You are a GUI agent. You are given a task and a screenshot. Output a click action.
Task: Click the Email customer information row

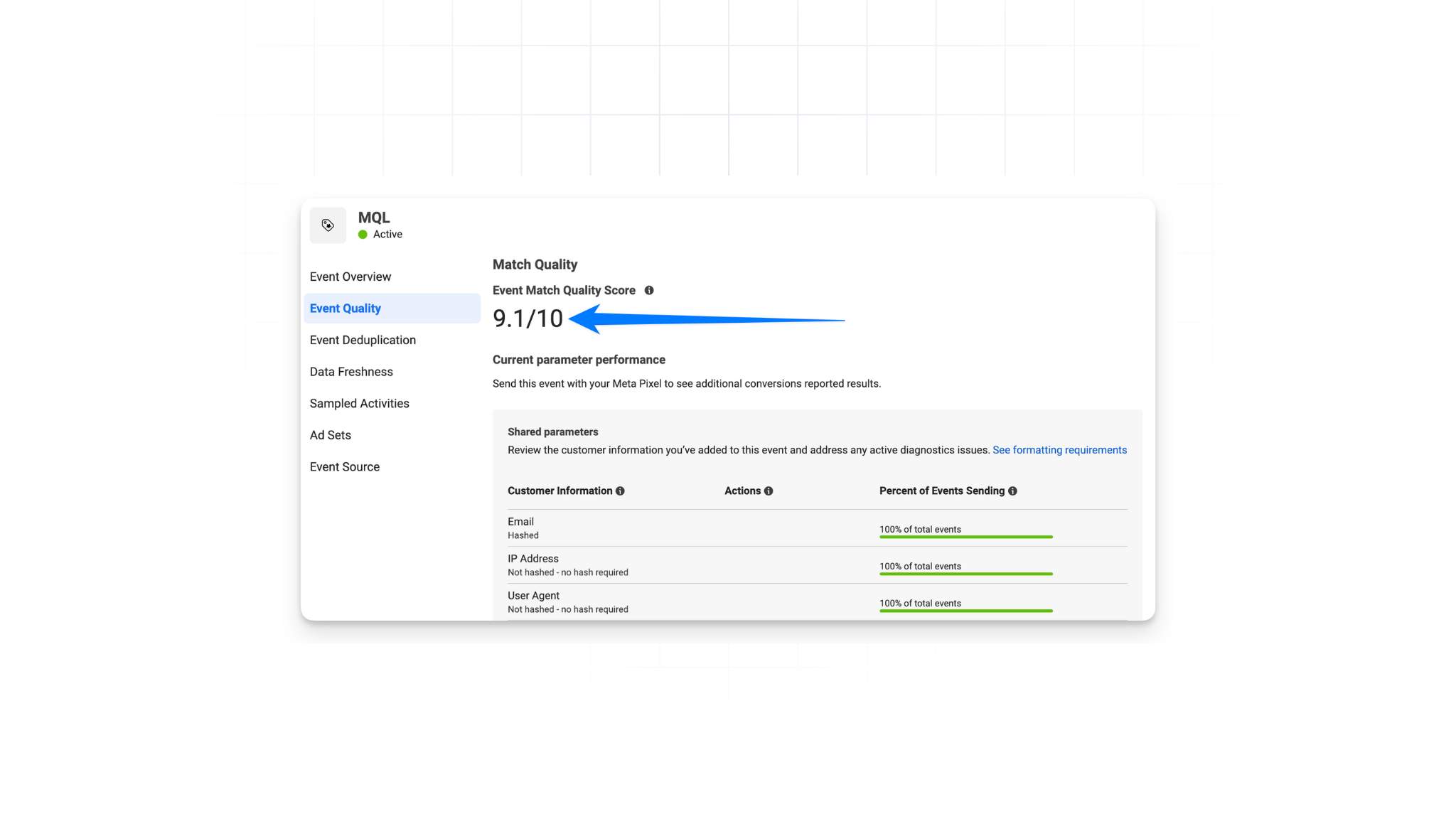click(818, 528)
